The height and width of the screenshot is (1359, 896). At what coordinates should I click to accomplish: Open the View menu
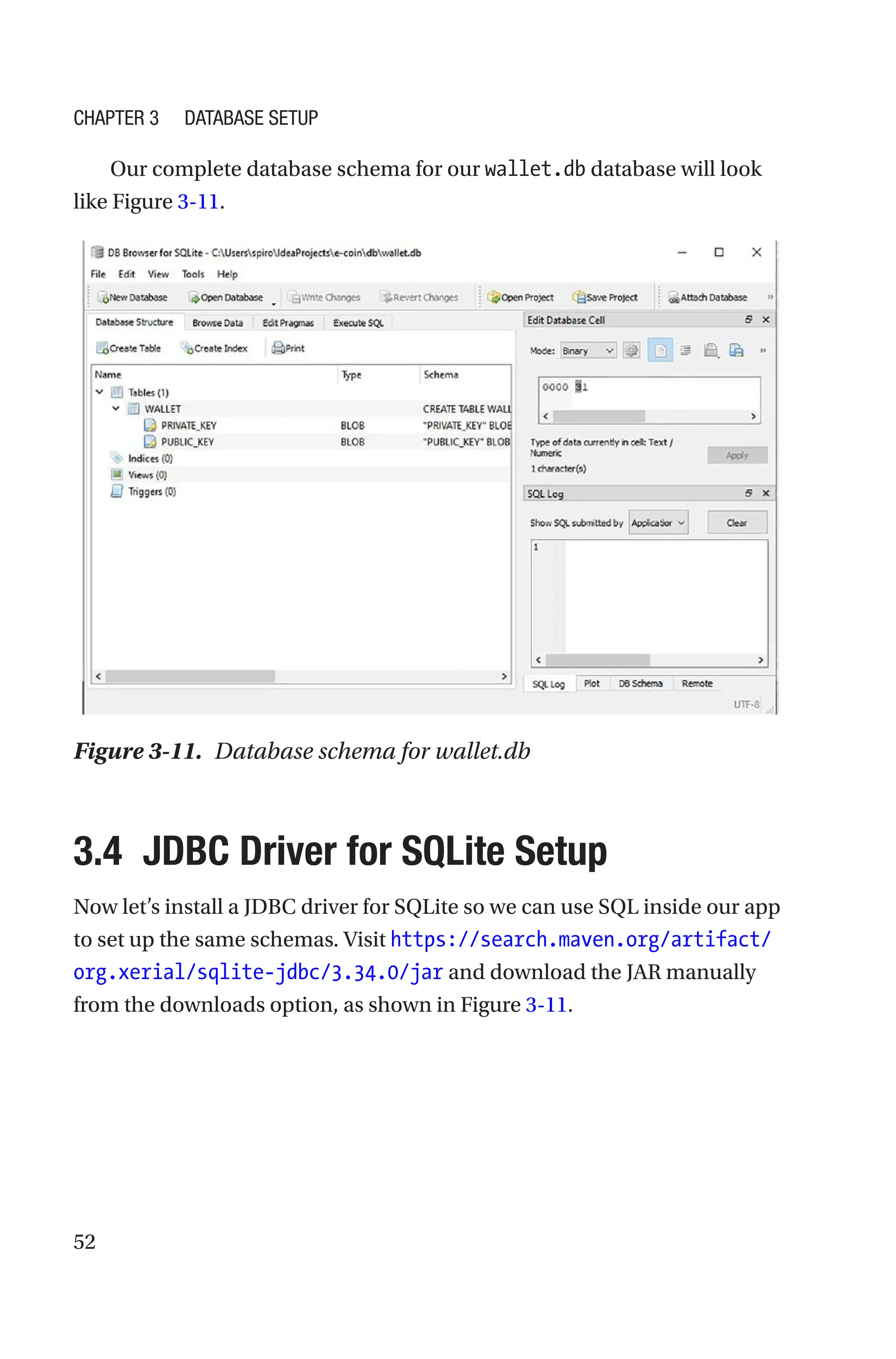click(x=158, y=274)
